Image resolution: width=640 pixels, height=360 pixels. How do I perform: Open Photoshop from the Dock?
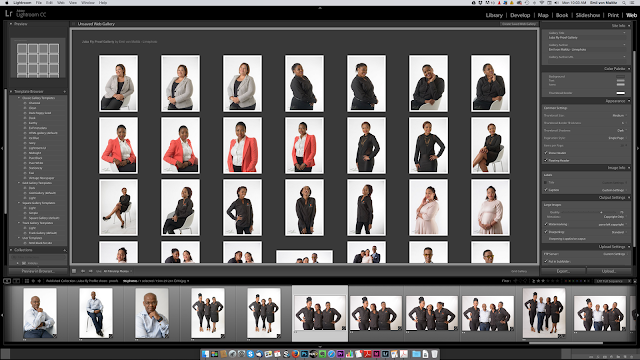pos(304,354)
